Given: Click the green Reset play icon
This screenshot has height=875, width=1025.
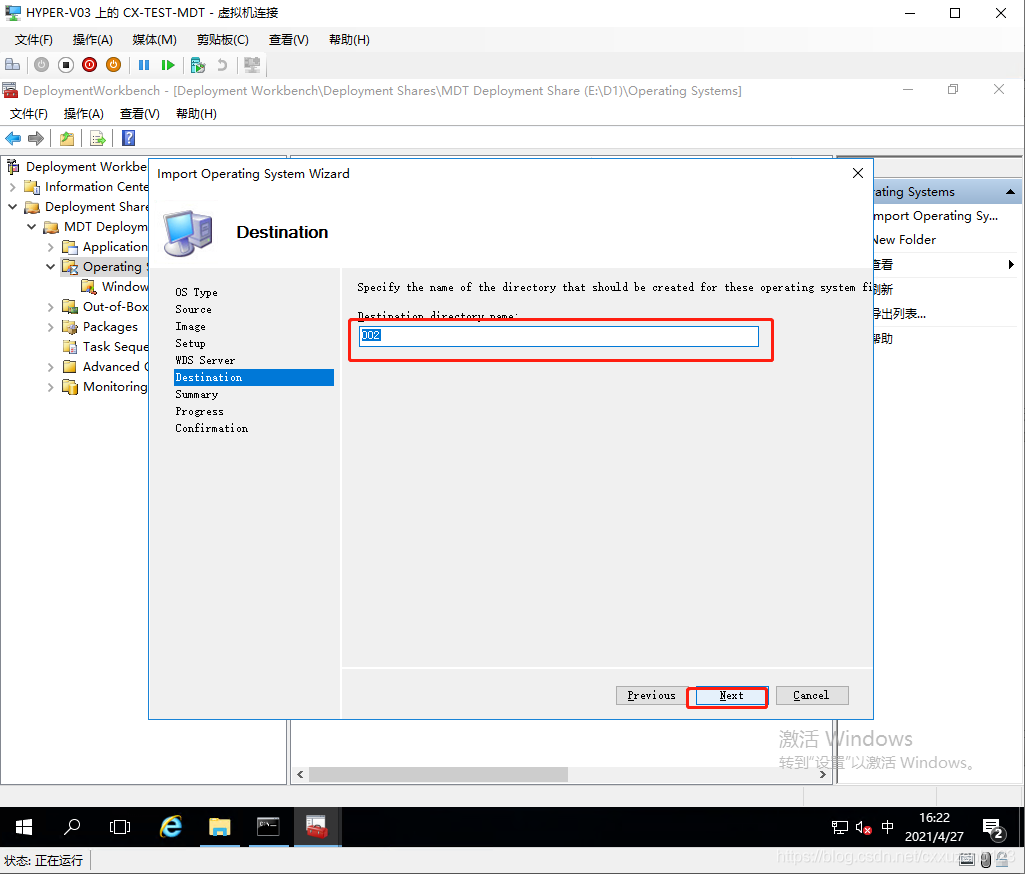Looking at the screenshot, I should point(168,65).
